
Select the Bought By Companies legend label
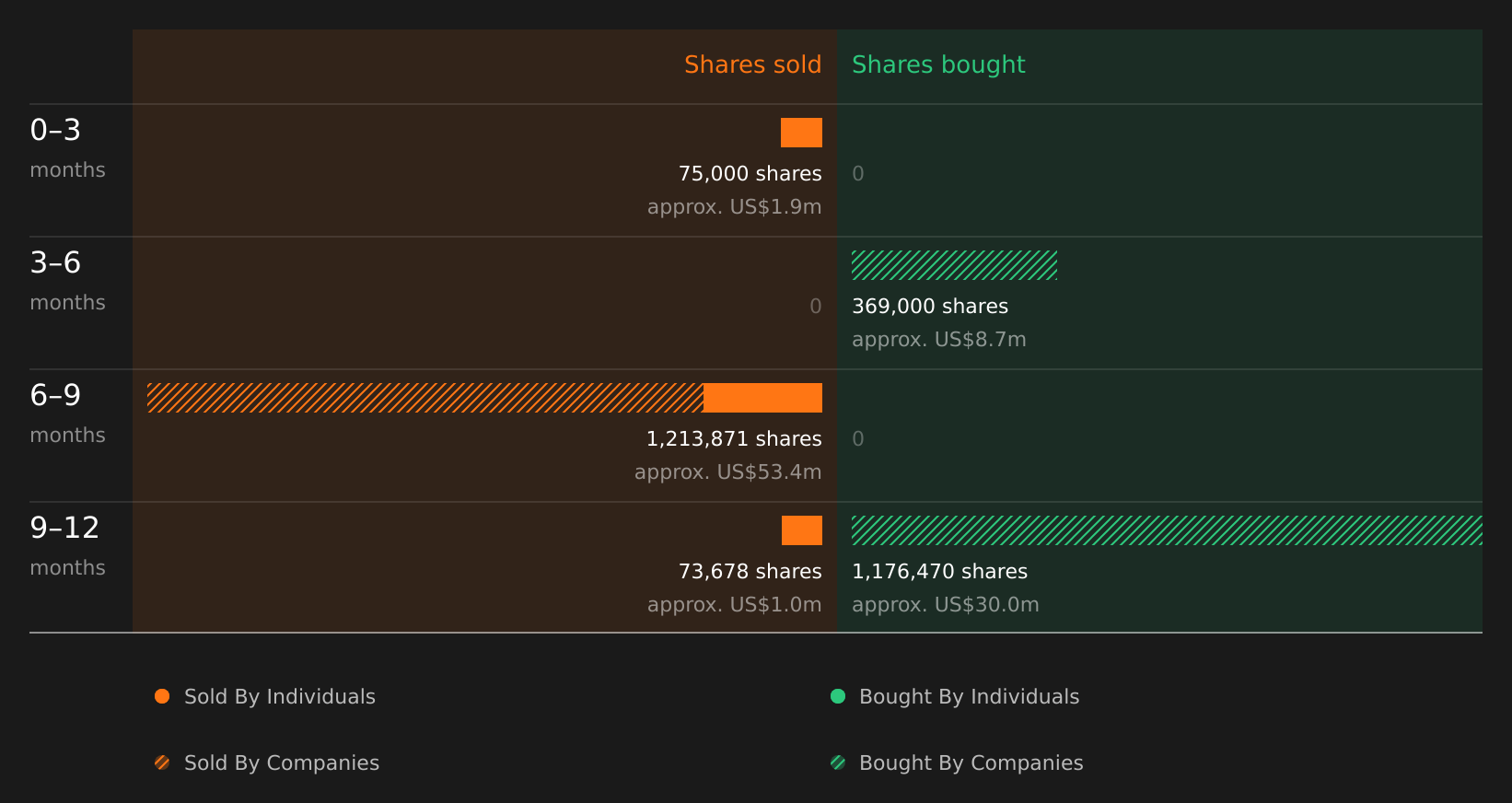[971, 763]
